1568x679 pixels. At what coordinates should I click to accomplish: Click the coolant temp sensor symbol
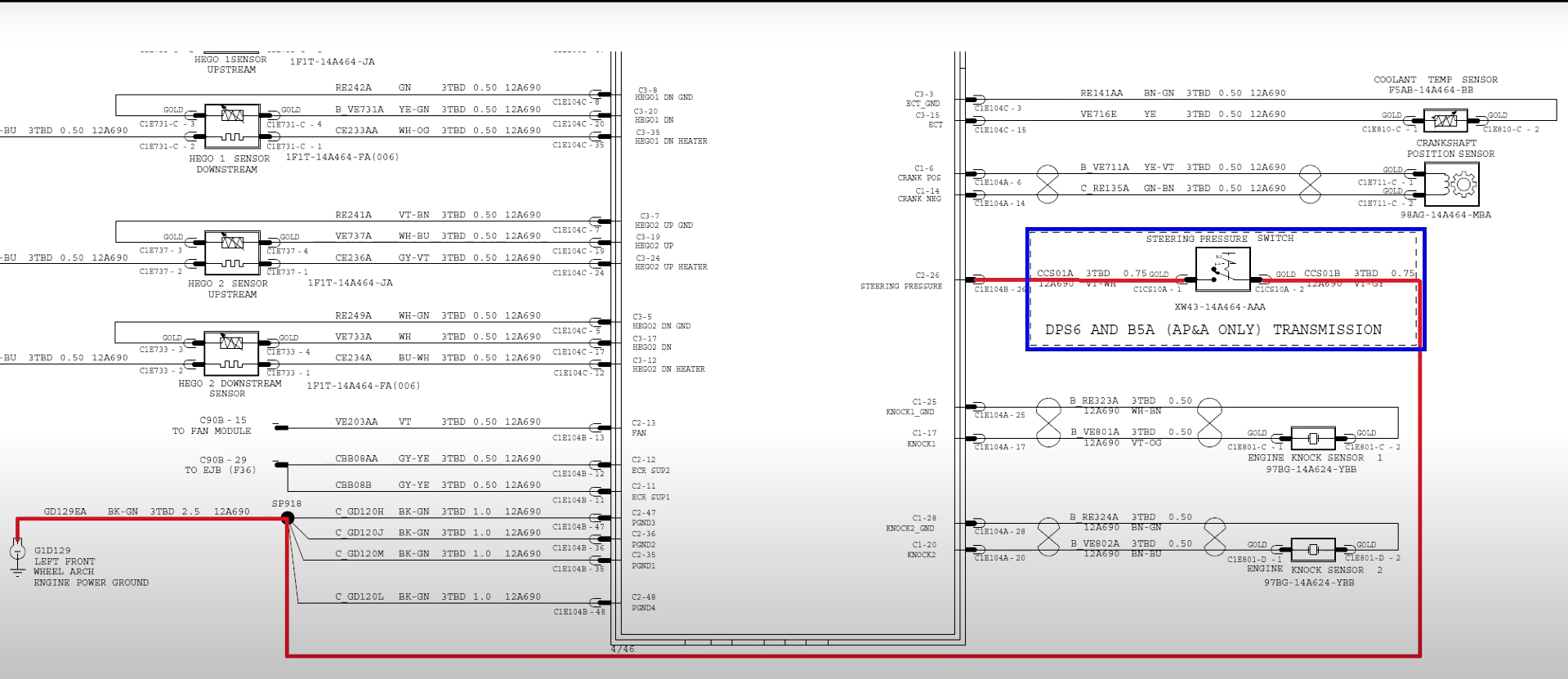(x=1445, y=121)
